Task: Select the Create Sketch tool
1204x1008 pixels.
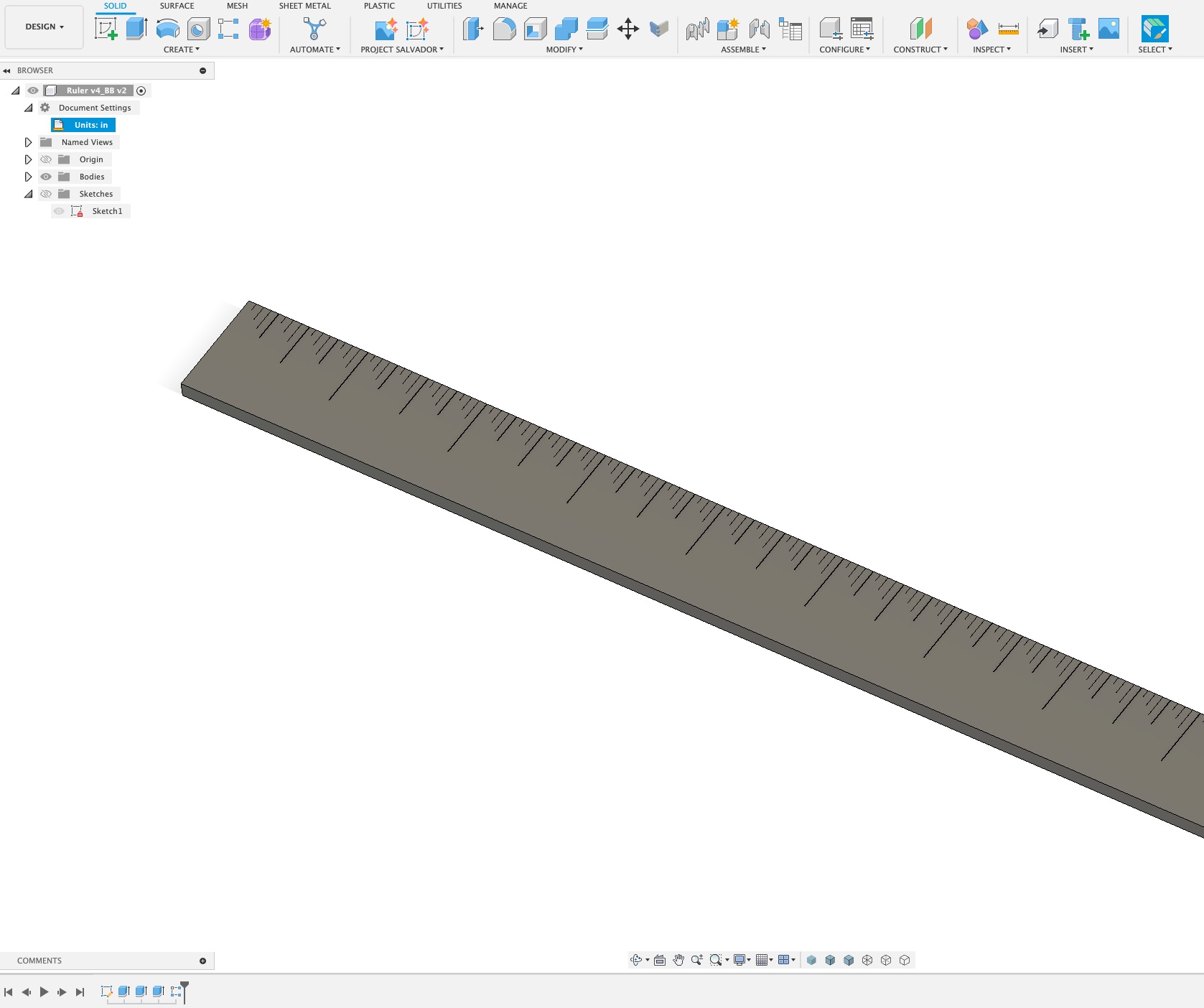Action: pos(106,28)
